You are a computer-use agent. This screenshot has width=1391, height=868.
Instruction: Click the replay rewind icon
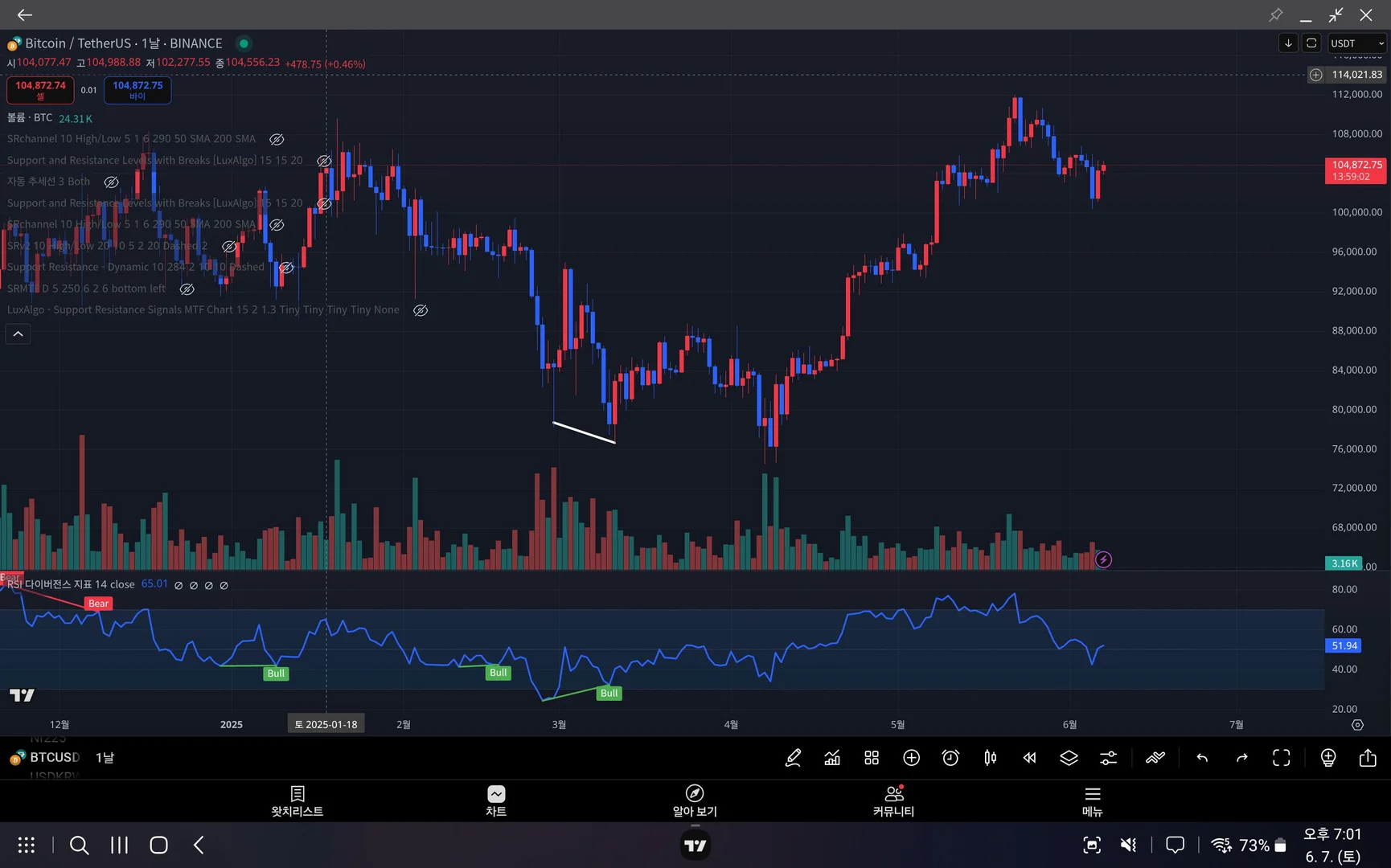pos(1029,758)
